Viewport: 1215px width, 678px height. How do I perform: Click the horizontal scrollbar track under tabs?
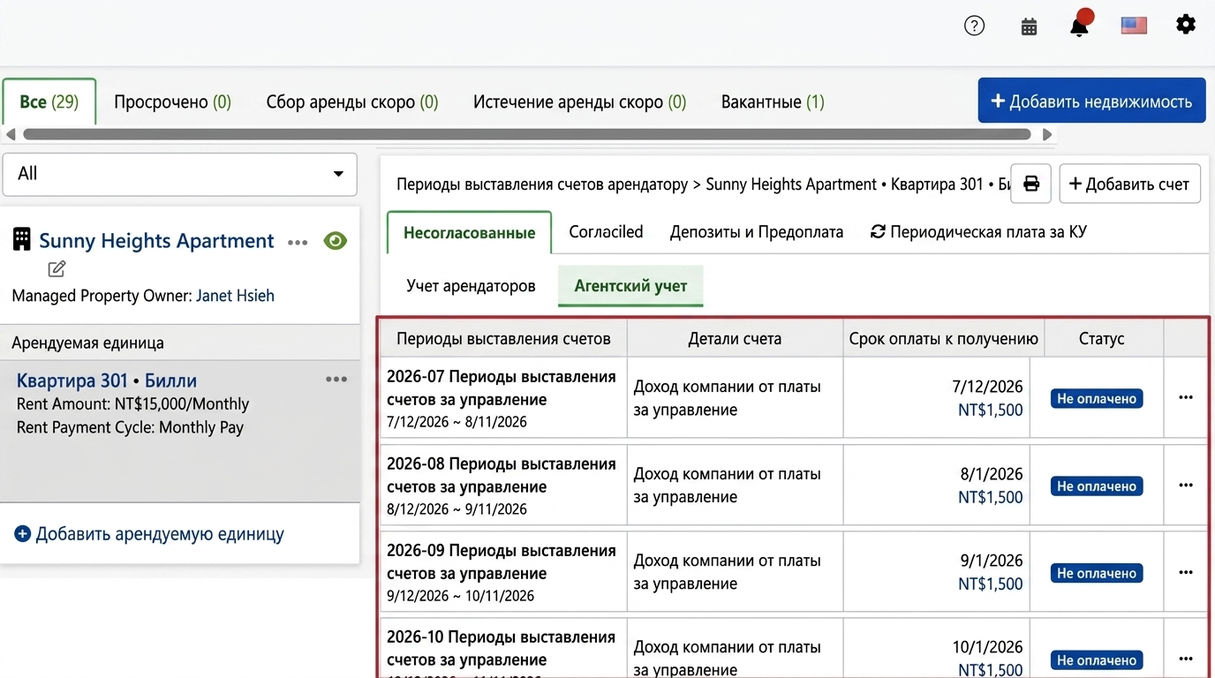[527, 134]
